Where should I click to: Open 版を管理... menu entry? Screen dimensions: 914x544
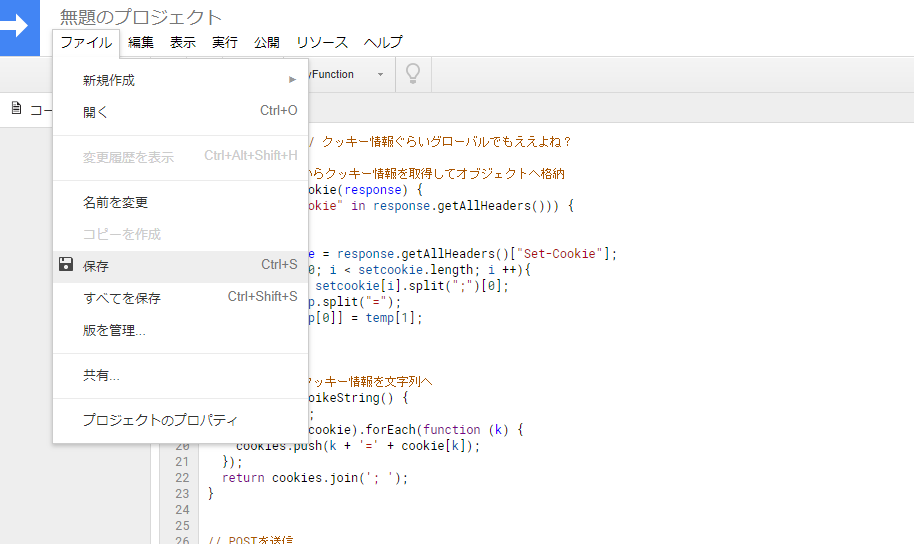click(x=114, y=330)
